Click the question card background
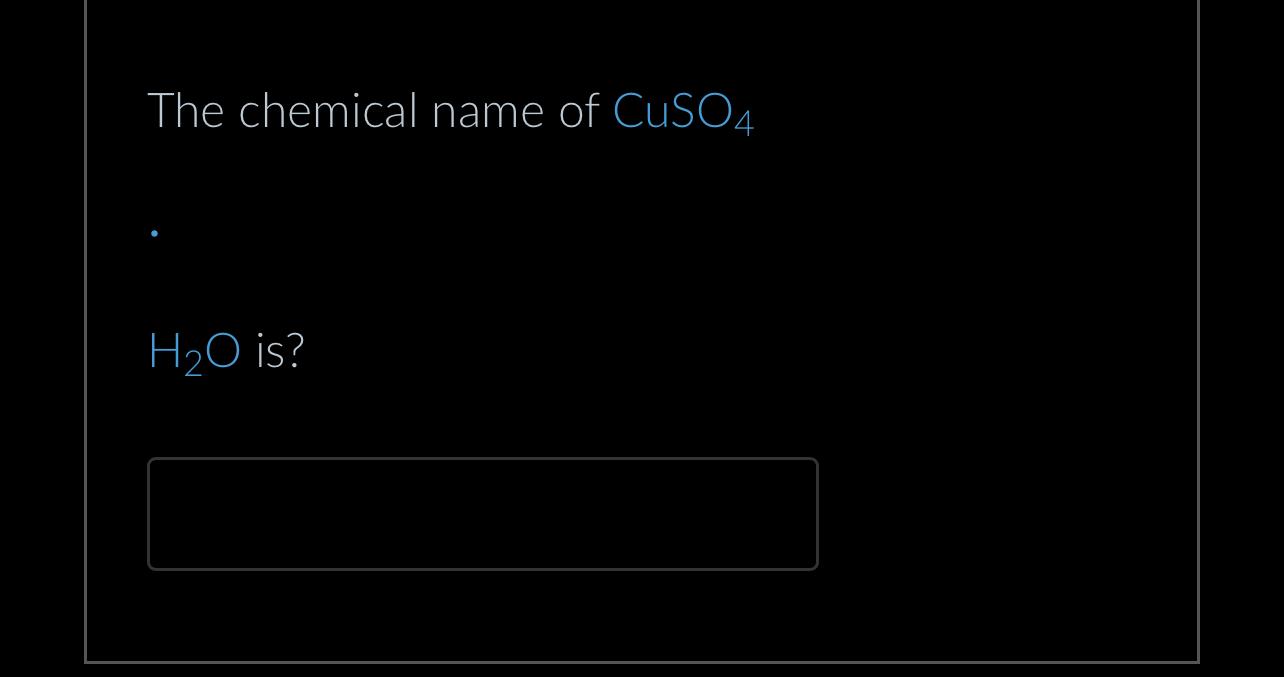1284x677 pixels. point(950,300)
